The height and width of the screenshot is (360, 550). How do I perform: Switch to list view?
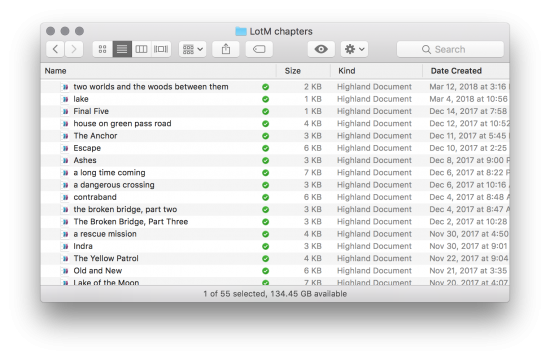[122, 49]
